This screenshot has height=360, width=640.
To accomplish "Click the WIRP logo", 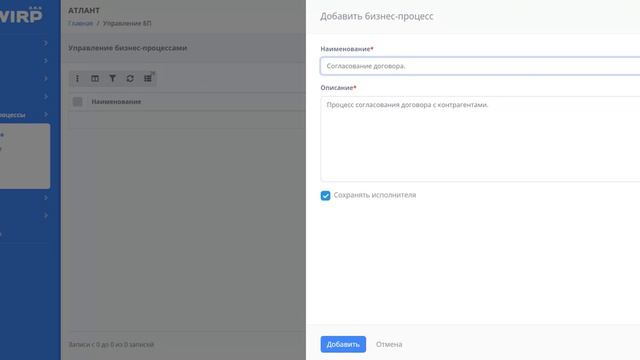I will click(21, 15).
